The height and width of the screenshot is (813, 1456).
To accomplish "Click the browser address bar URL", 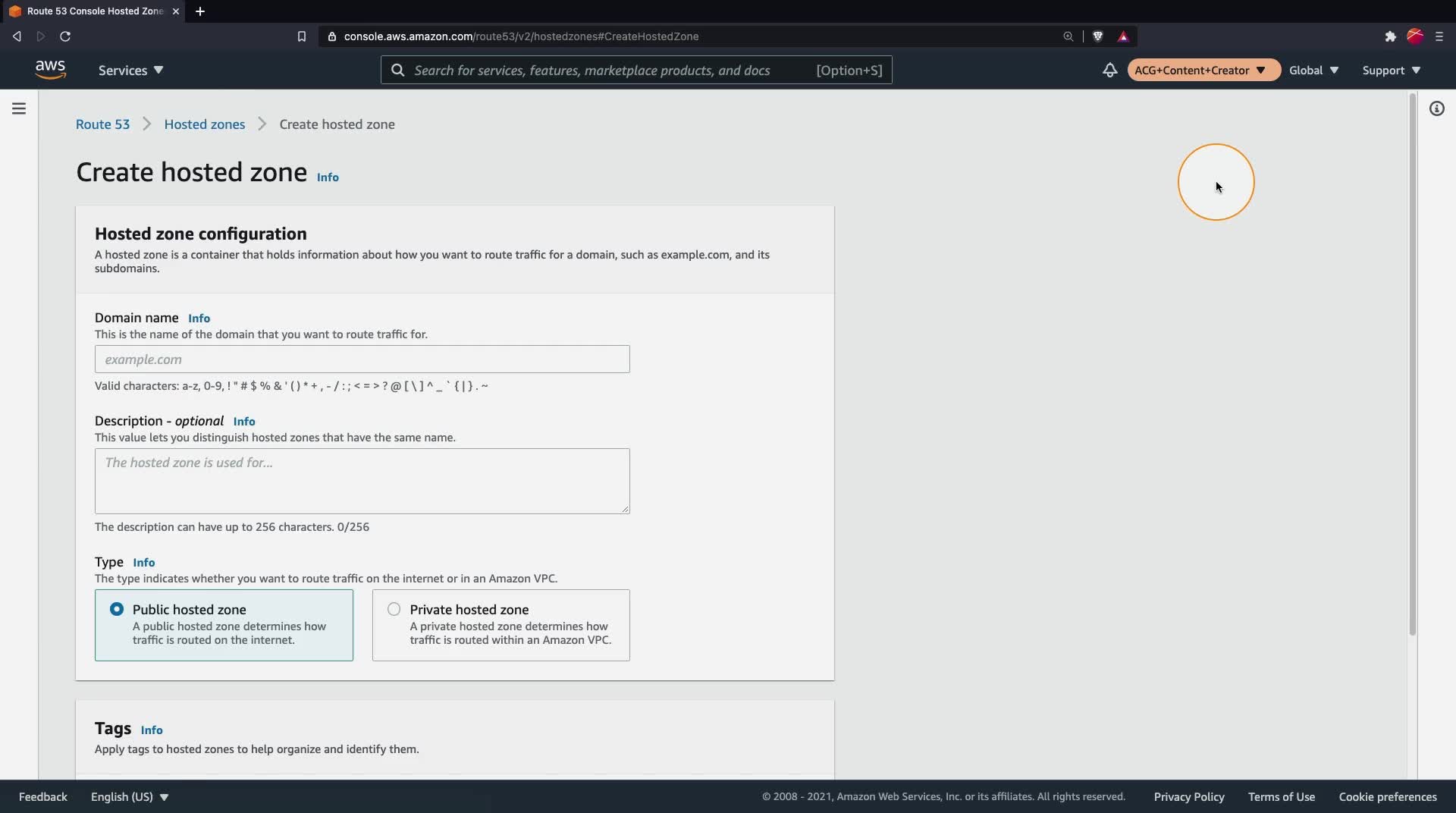I will [521, 36].
